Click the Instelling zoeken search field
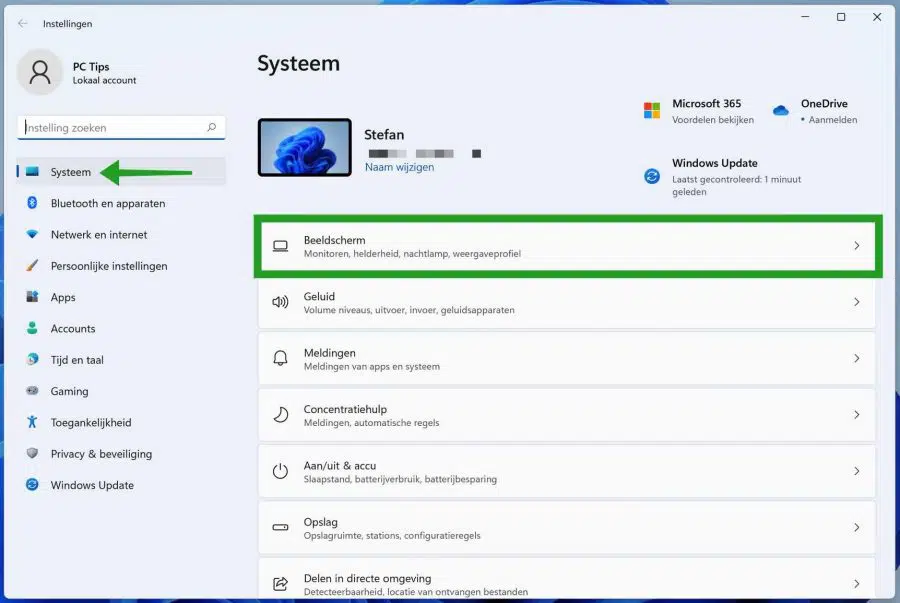900x603 pixels. (x=121, y=127)
